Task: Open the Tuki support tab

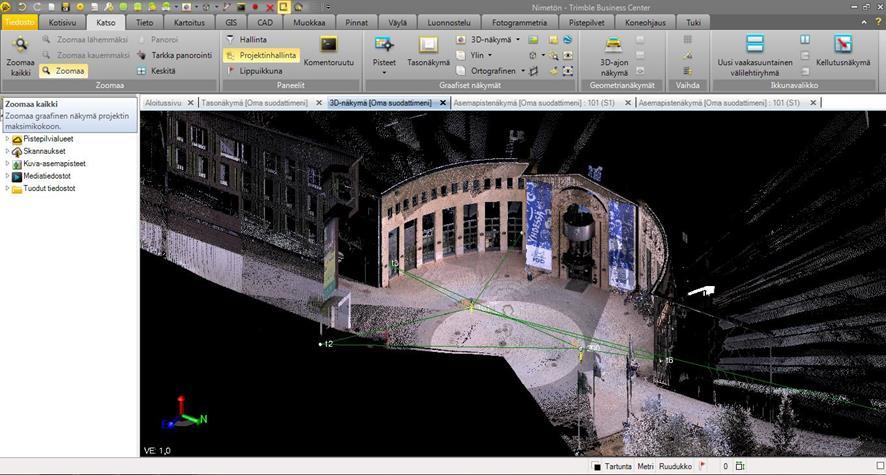Action: [693, 23]
